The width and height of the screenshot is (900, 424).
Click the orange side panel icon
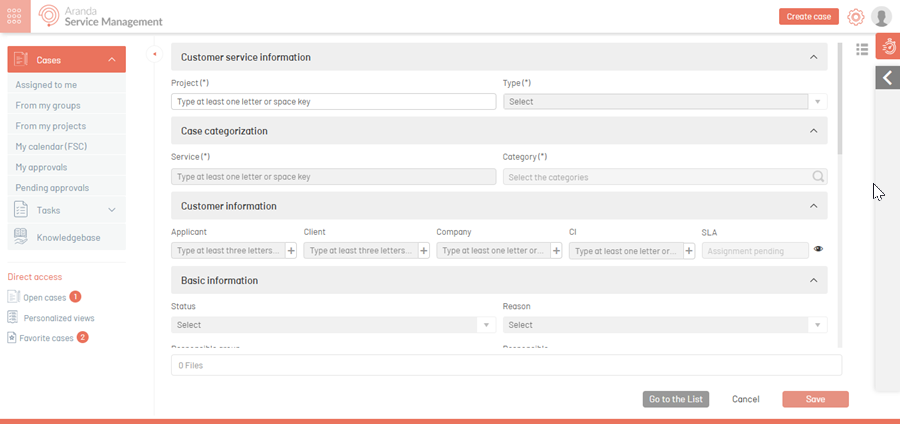click(x=887, y=46)
